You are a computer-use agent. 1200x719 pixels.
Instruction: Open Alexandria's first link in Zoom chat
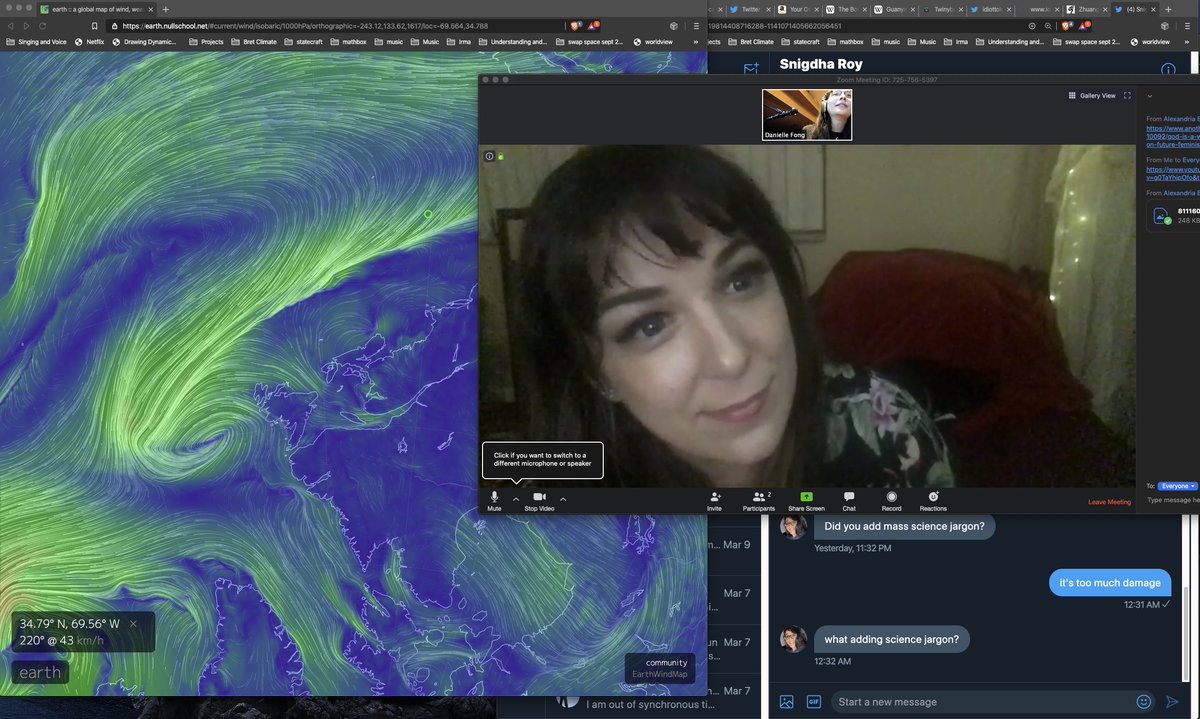(1173, 137)
